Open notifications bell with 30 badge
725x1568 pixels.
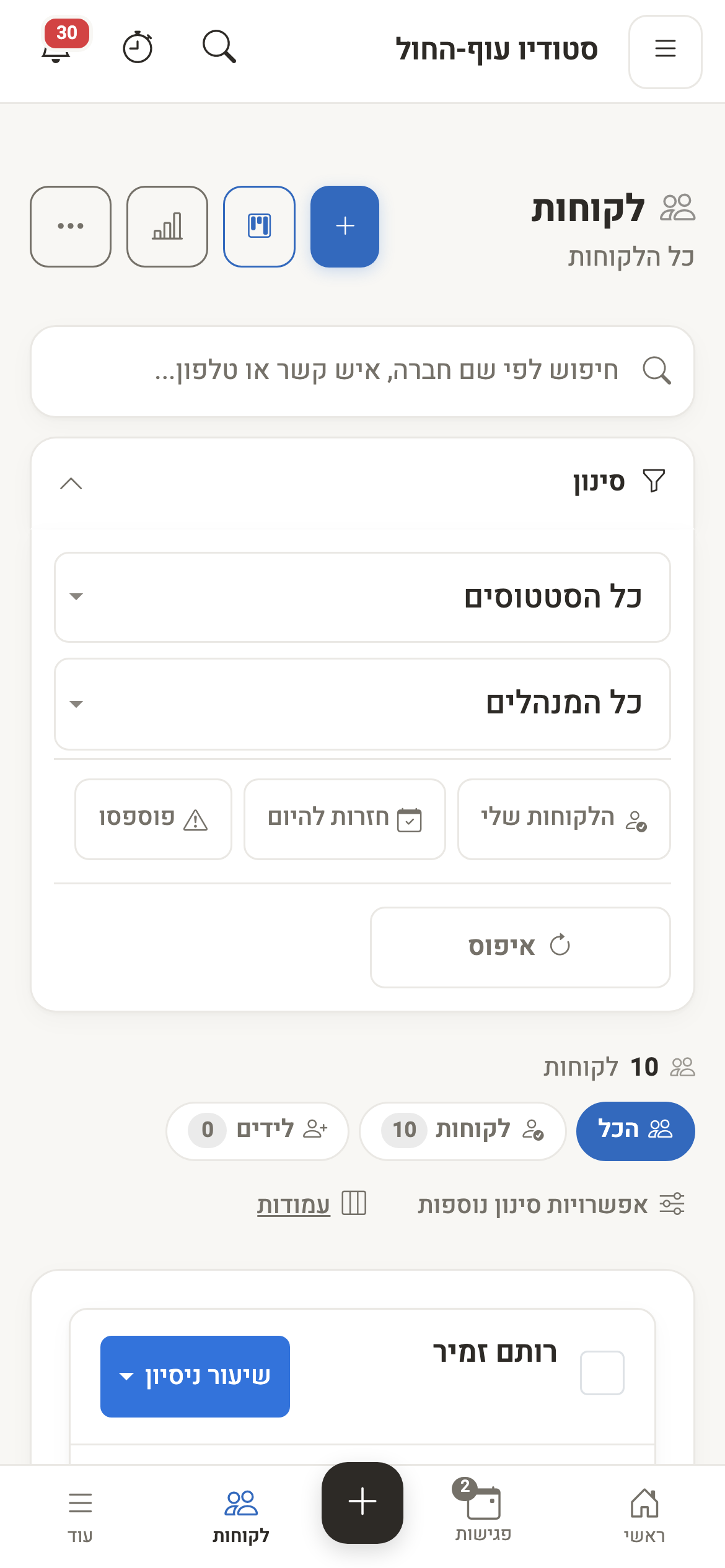click(x=61, y=43)
